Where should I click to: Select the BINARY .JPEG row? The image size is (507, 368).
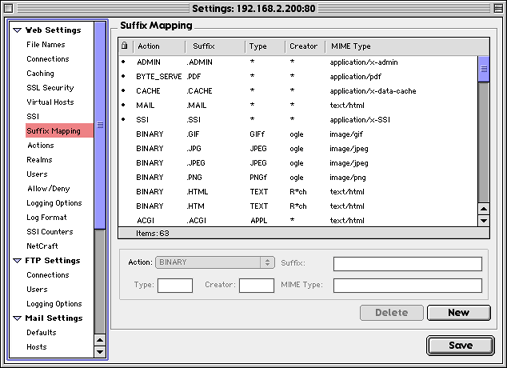(x=298, y=163)
